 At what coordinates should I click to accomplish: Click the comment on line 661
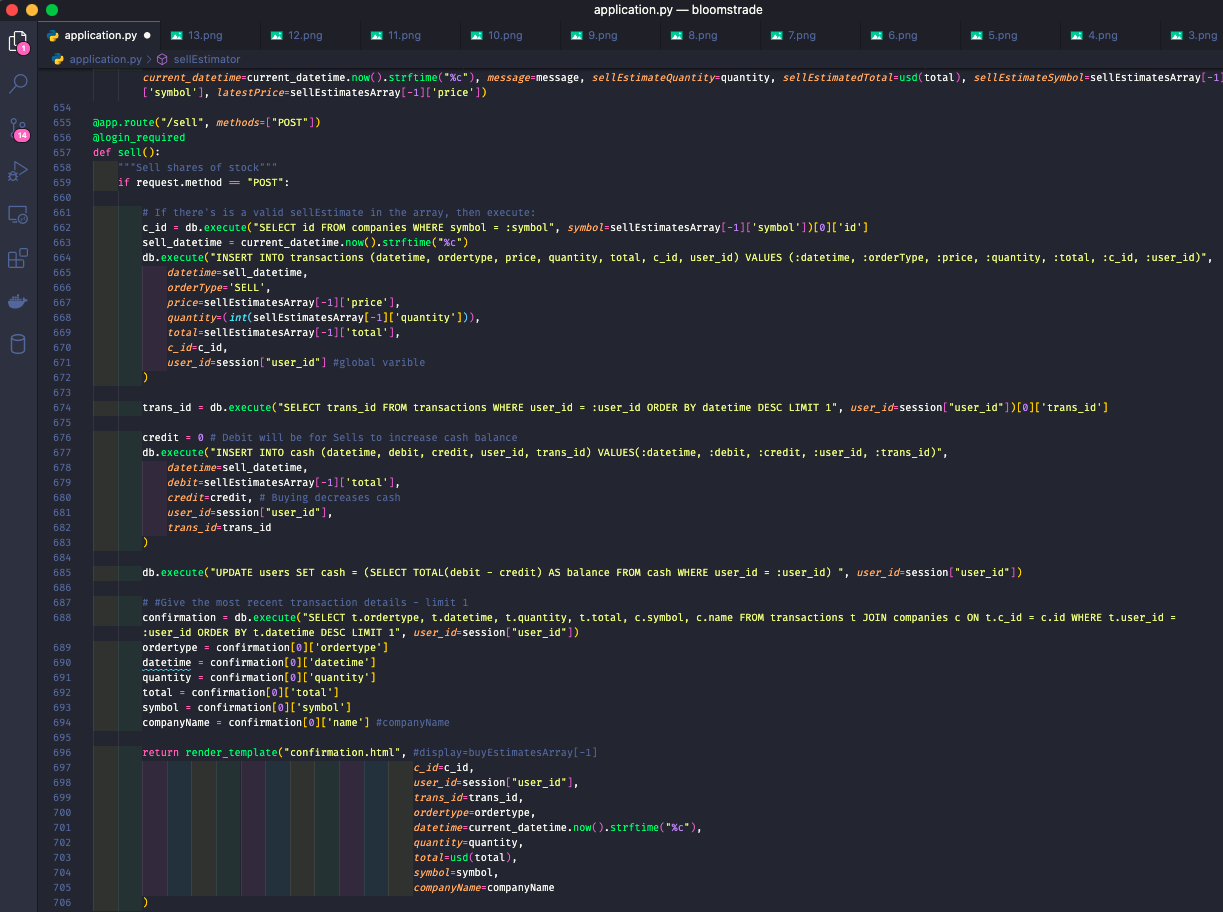pyautogui.click(x=339, y=212)
